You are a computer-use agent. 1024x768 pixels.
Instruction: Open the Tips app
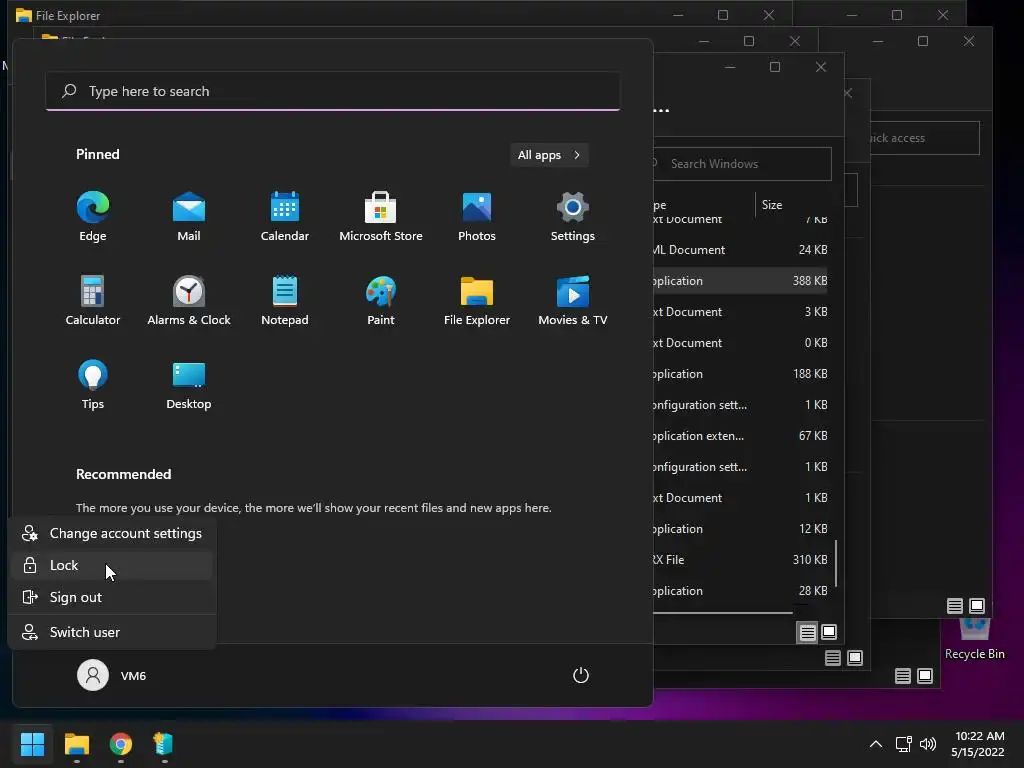[x=93, y=384]
